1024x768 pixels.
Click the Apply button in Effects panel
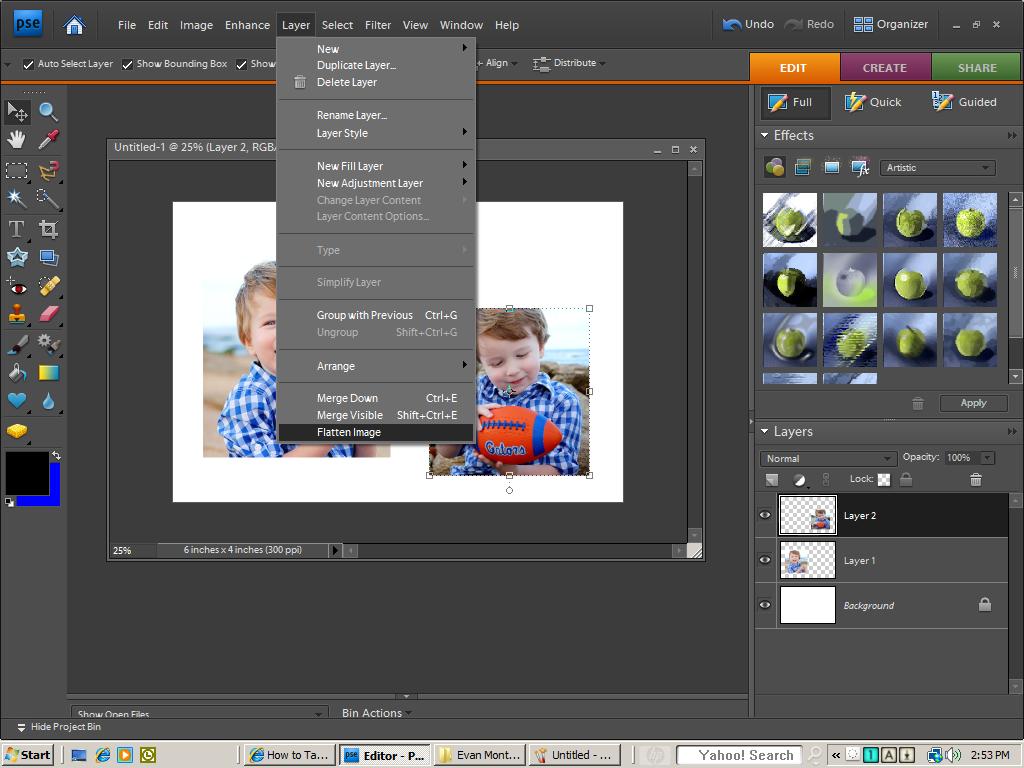click(x=972, y=403)
